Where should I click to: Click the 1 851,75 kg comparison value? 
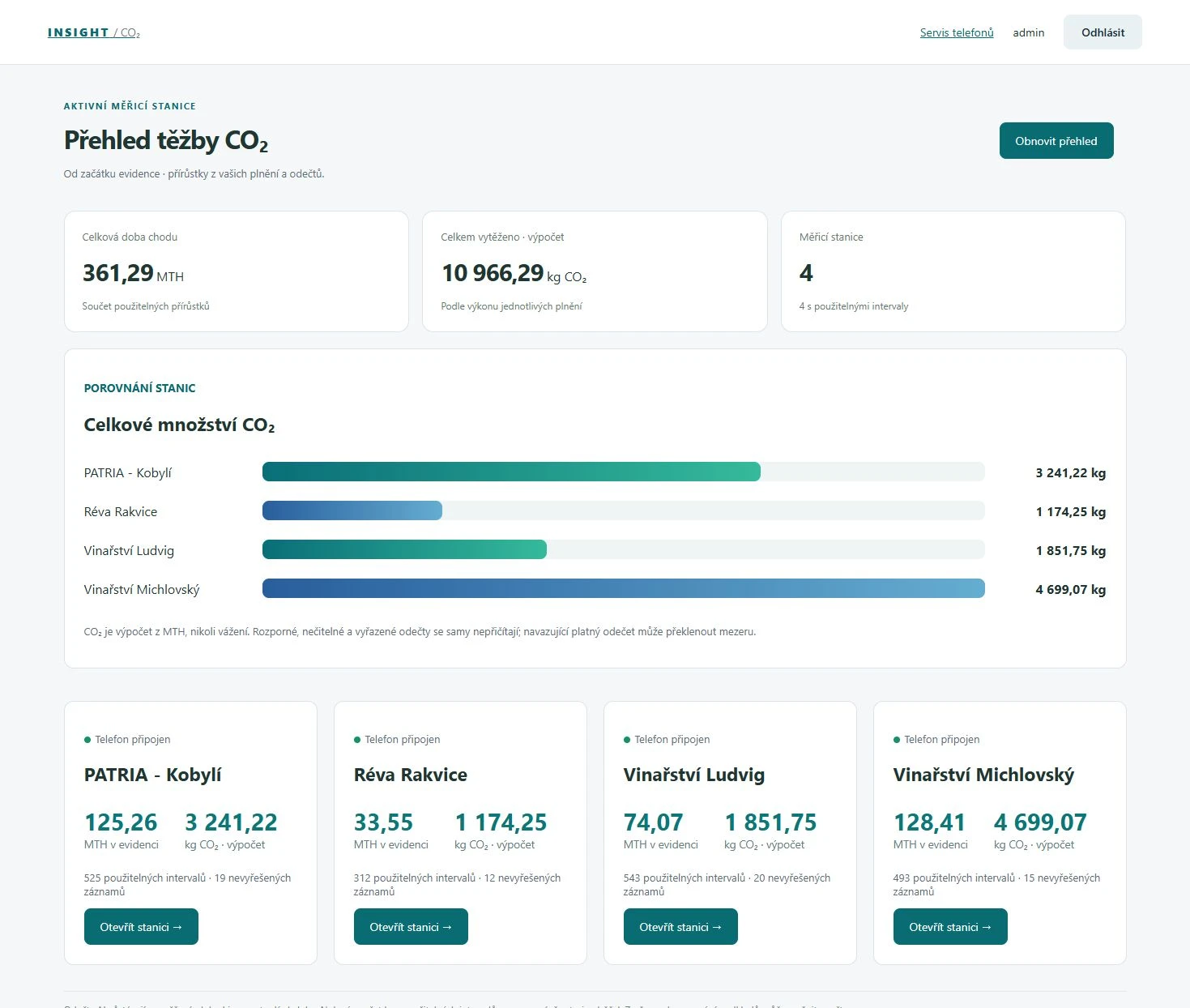coord(1070,550)
